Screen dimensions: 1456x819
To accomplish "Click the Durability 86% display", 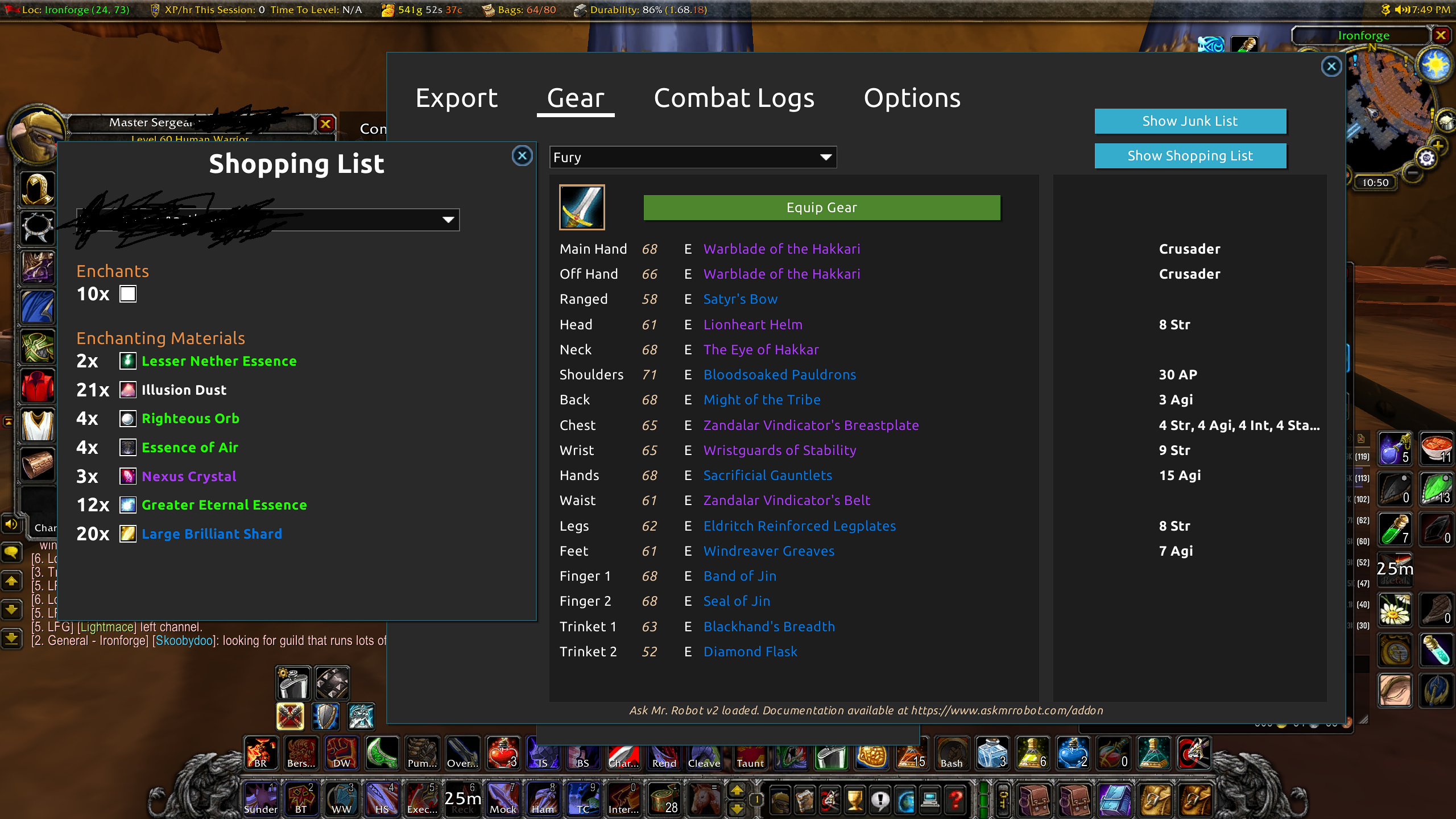I will (x=640, y=10).
